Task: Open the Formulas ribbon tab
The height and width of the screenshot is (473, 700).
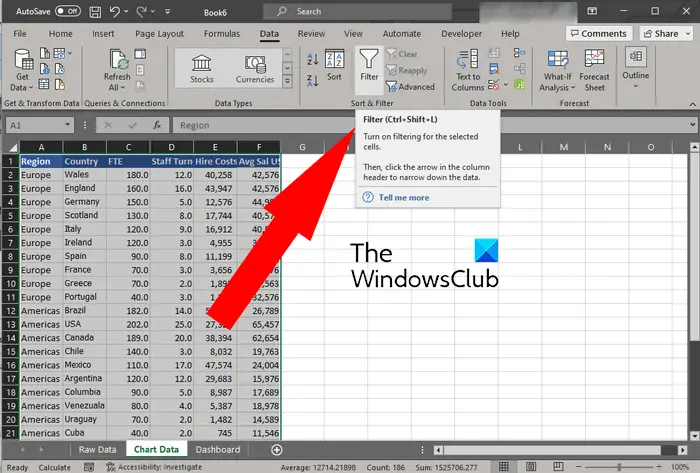Action: coord(222,33)
